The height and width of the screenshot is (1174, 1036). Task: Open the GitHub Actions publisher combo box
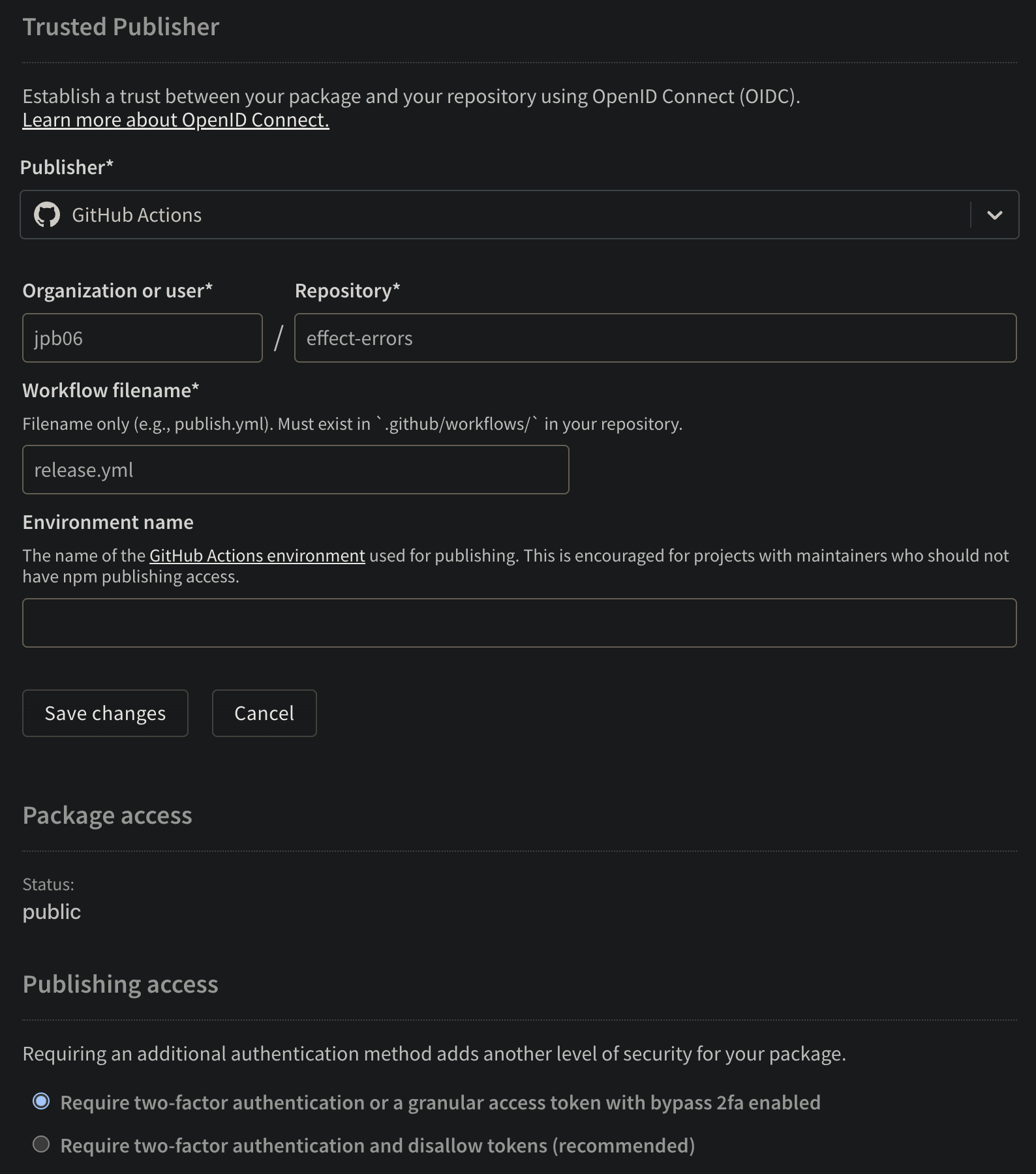click(x=496, y=215)
